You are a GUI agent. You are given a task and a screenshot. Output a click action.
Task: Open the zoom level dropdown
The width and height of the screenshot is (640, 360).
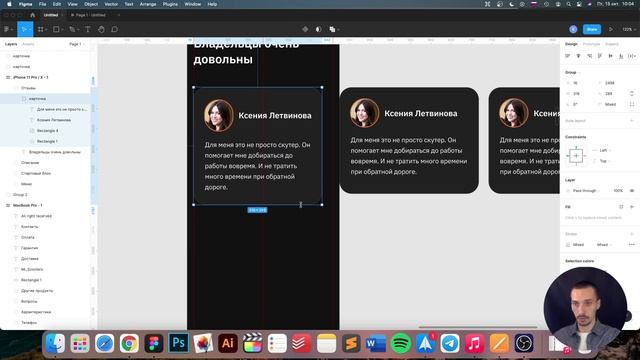(x=629, y=29)
